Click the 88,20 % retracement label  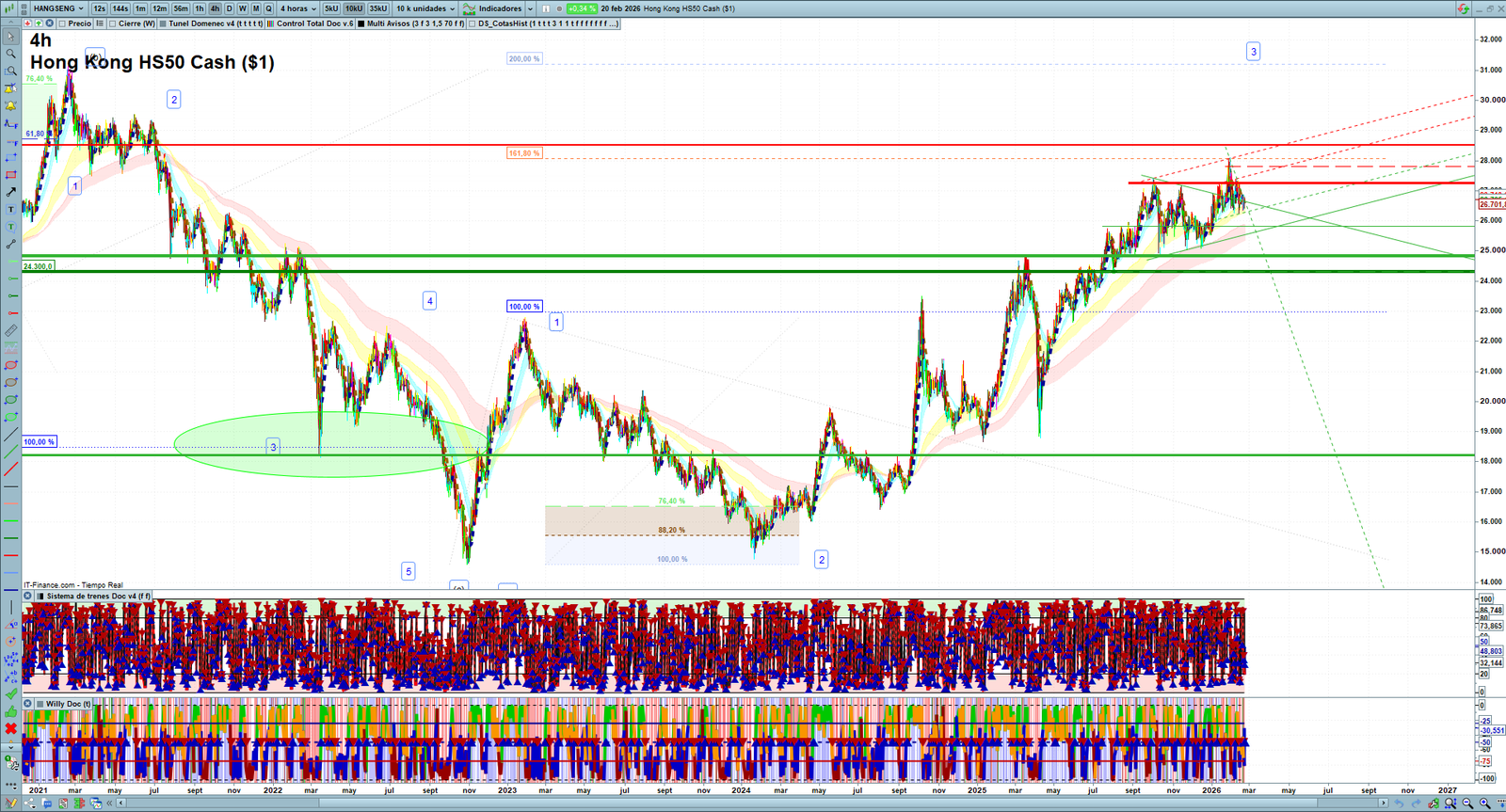coord(672,531)
